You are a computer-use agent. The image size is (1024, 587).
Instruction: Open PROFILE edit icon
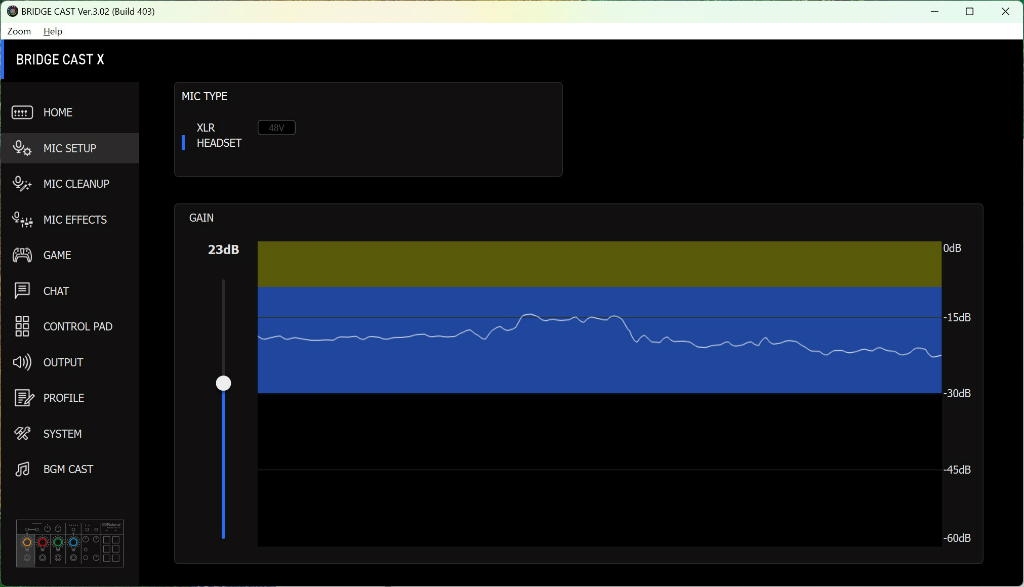(24, 398)
